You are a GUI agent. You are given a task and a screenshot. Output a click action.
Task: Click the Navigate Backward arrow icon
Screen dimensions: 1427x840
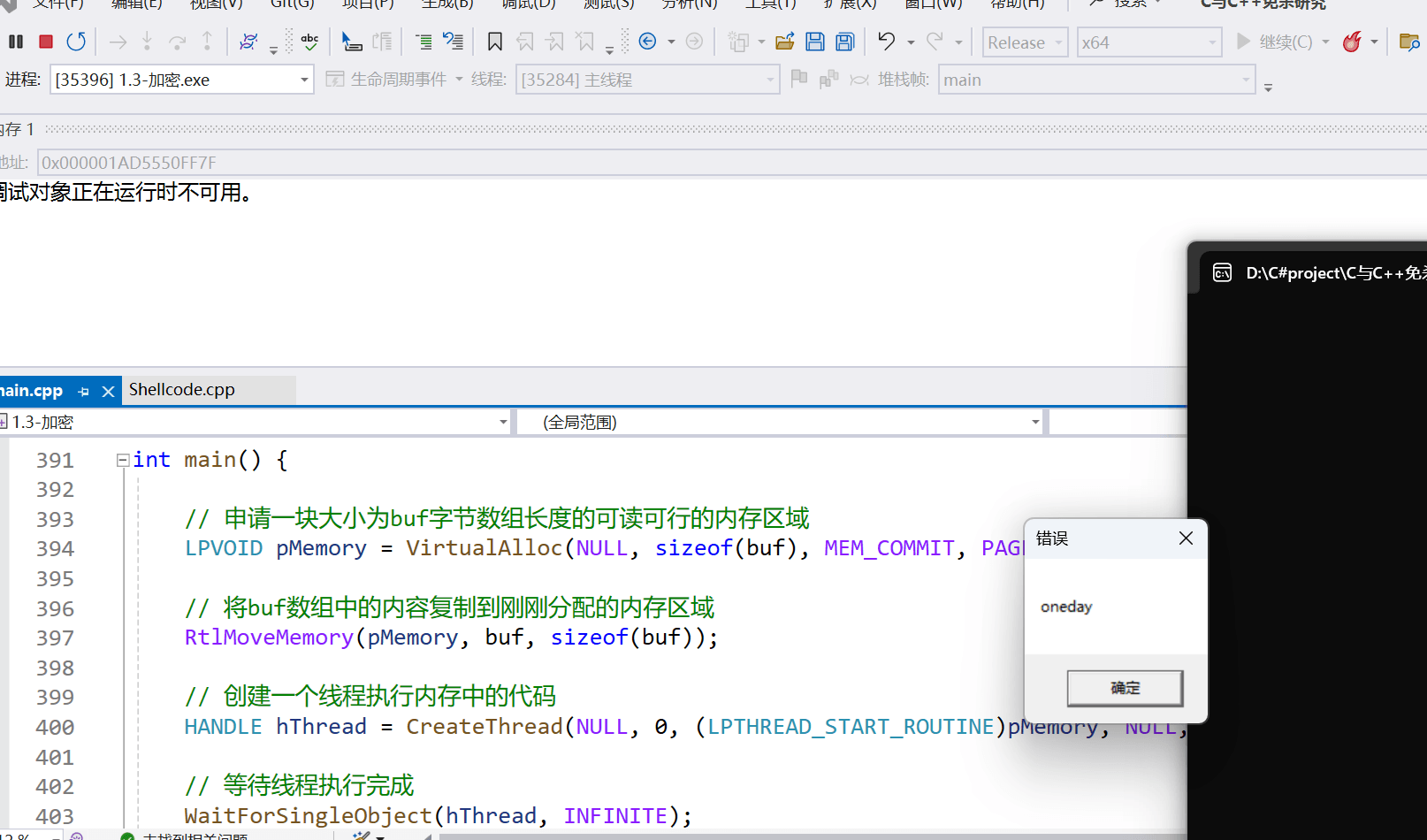point(647,42)
